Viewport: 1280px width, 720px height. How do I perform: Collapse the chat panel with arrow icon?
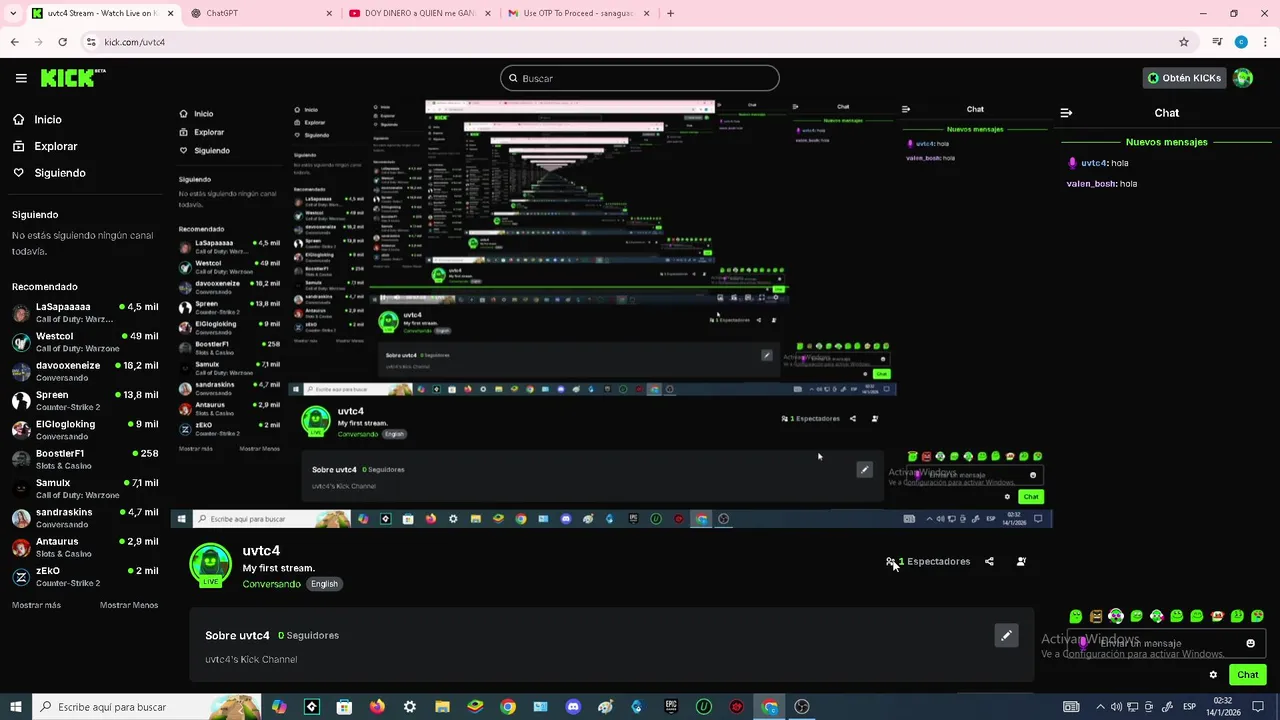1066,113
